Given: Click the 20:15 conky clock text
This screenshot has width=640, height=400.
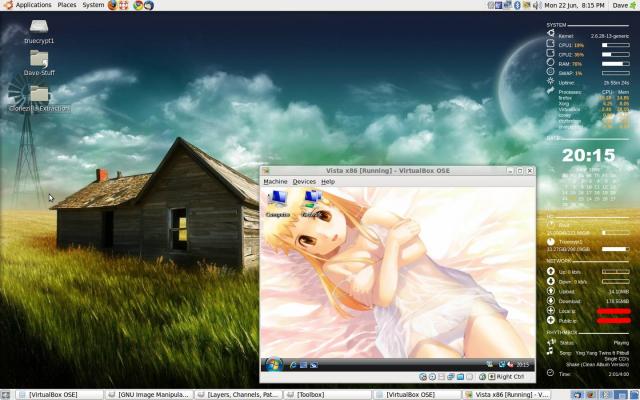Looking at the screenshot, I should coord(588,155).
